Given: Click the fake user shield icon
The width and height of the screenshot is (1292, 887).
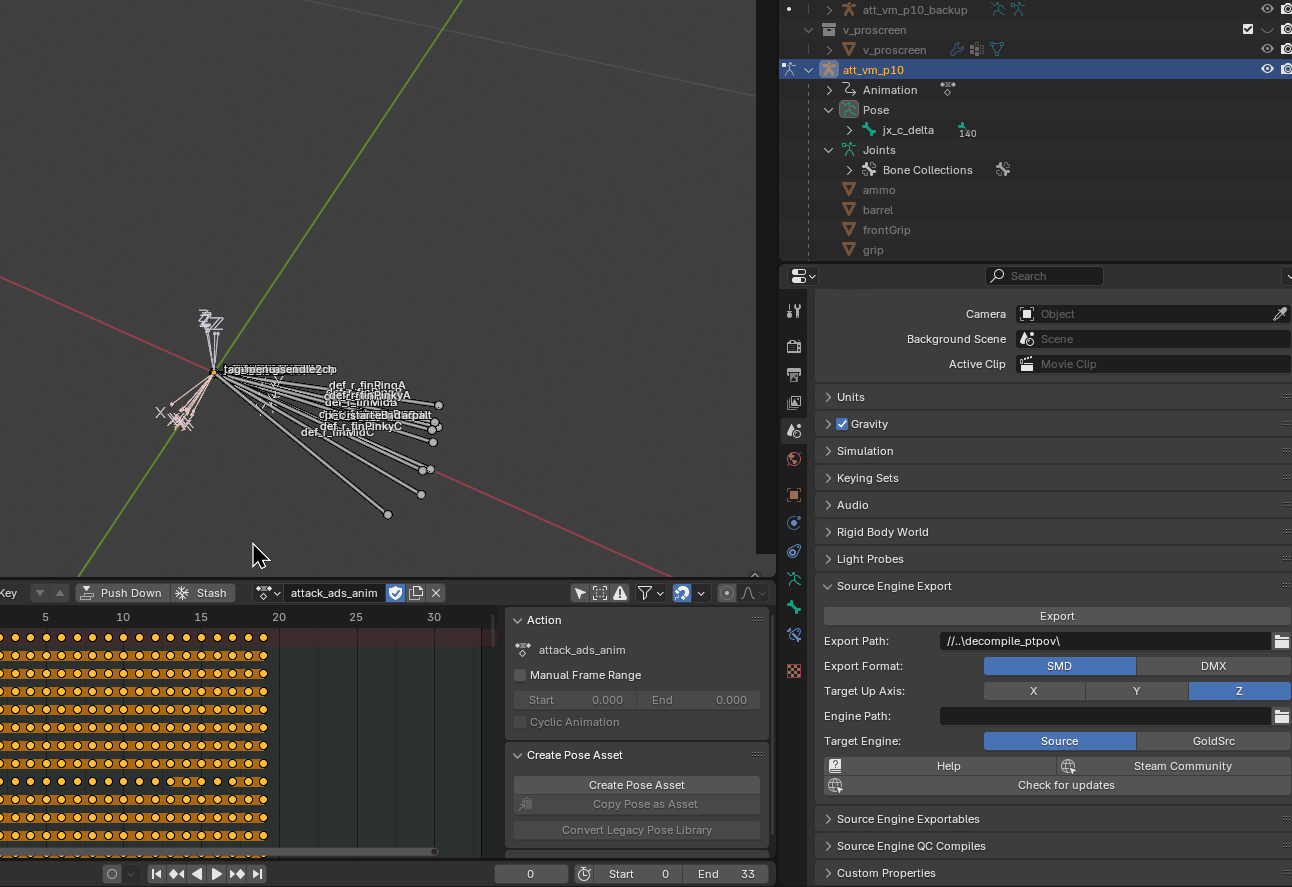Looking at the screenshot, I should (395, 593).
